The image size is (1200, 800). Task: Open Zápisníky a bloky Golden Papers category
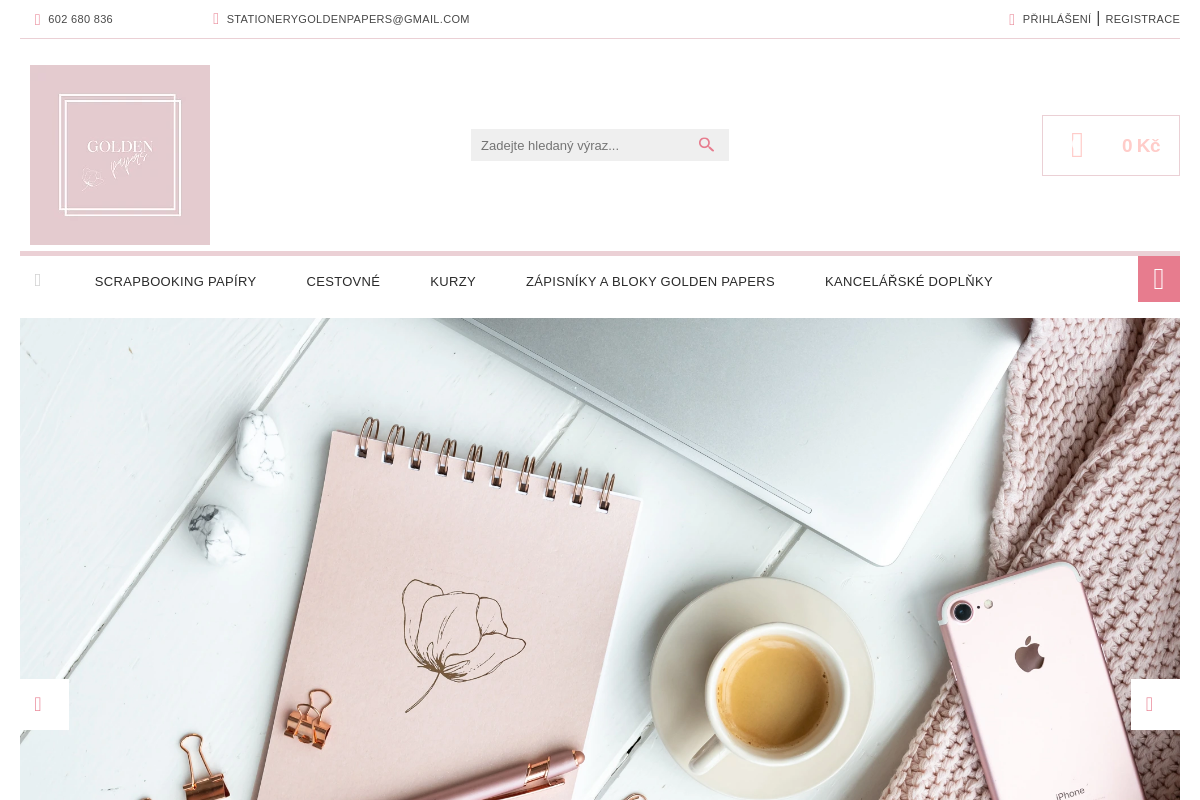point(650,282)
